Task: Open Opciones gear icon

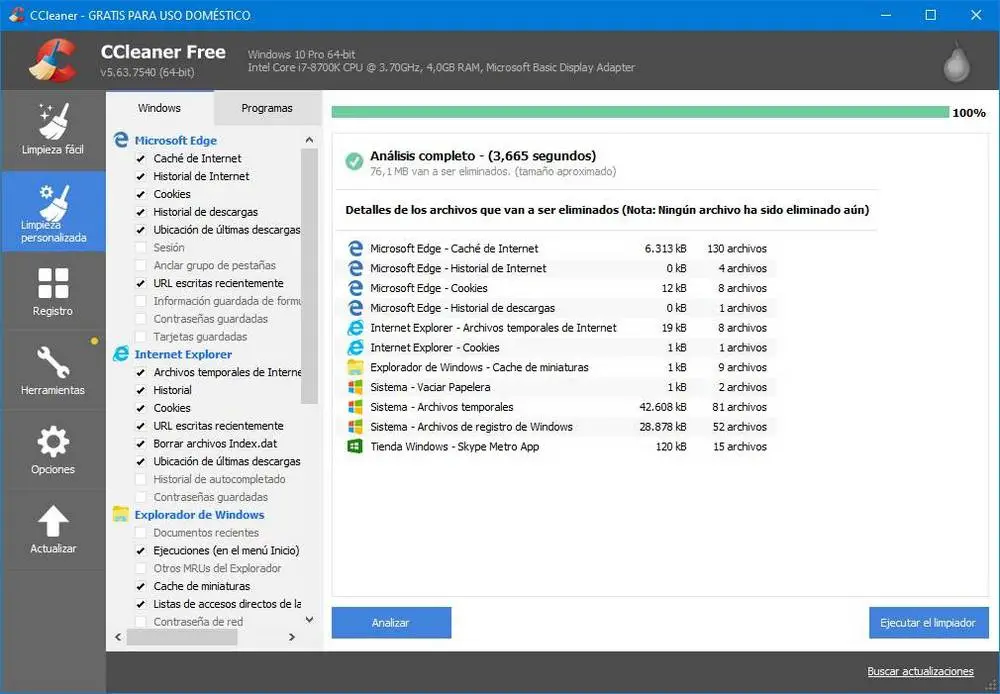Action: (x=53, y=441)
